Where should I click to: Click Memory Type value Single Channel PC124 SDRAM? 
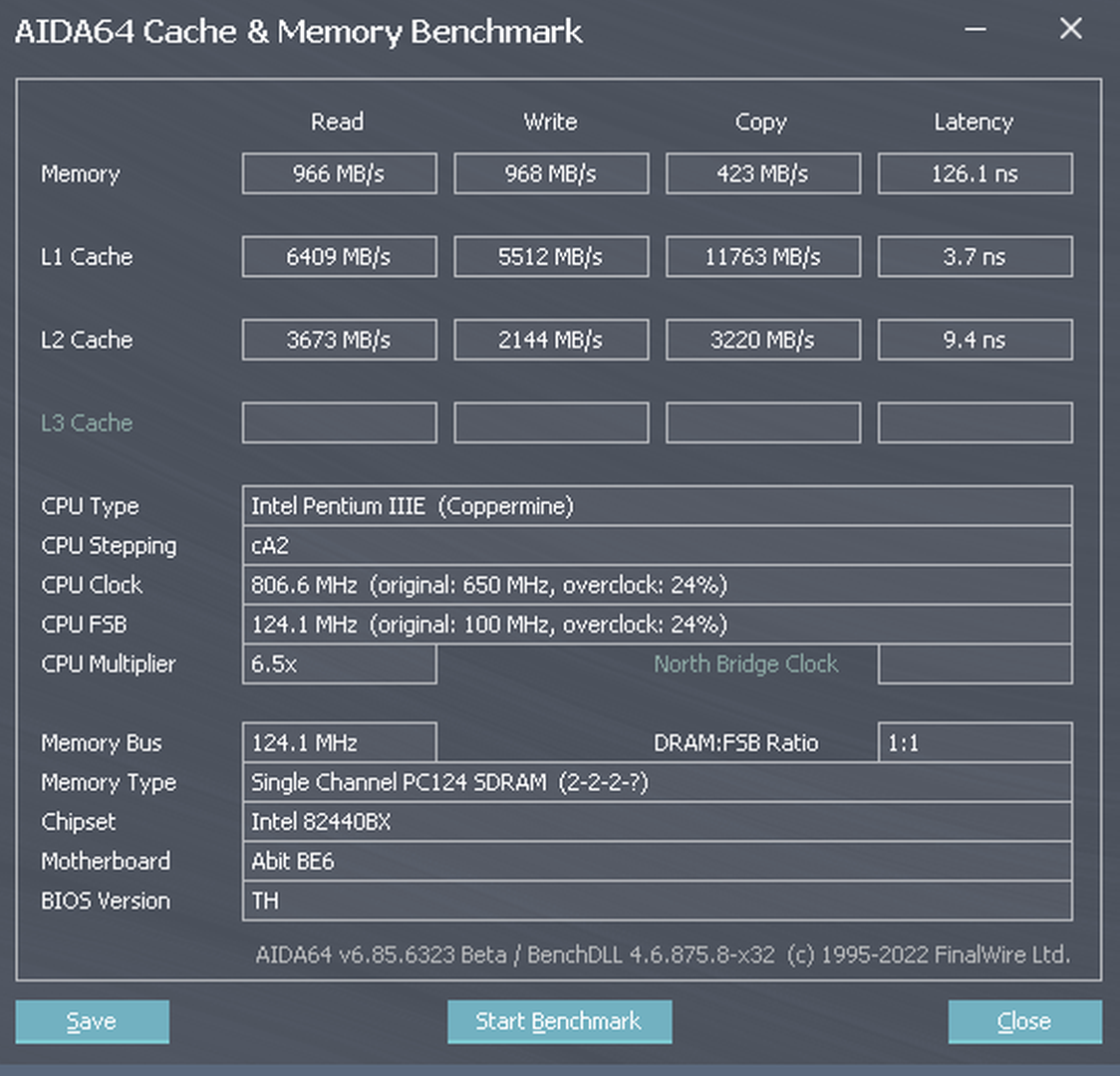point(657,782)
